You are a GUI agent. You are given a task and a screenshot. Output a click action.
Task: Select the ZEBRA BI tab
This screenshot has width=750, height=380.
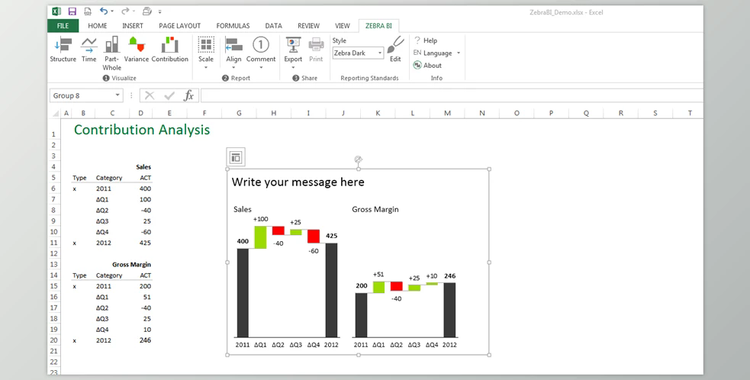(x=379, y=26)
